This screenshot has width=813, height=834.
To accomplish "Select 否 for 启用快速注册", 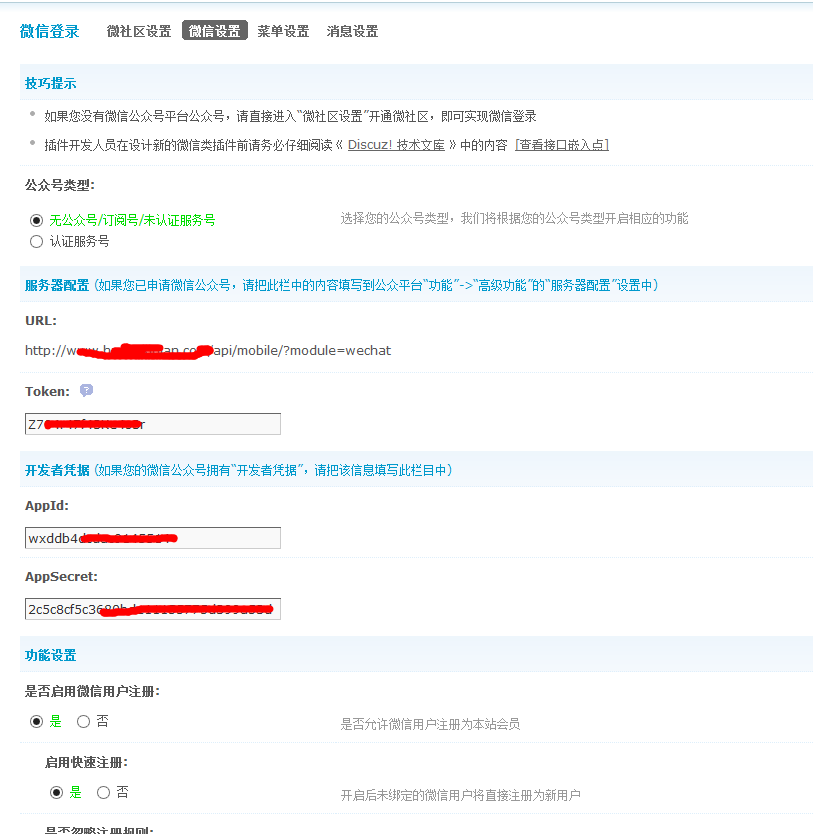I will 103,793.
